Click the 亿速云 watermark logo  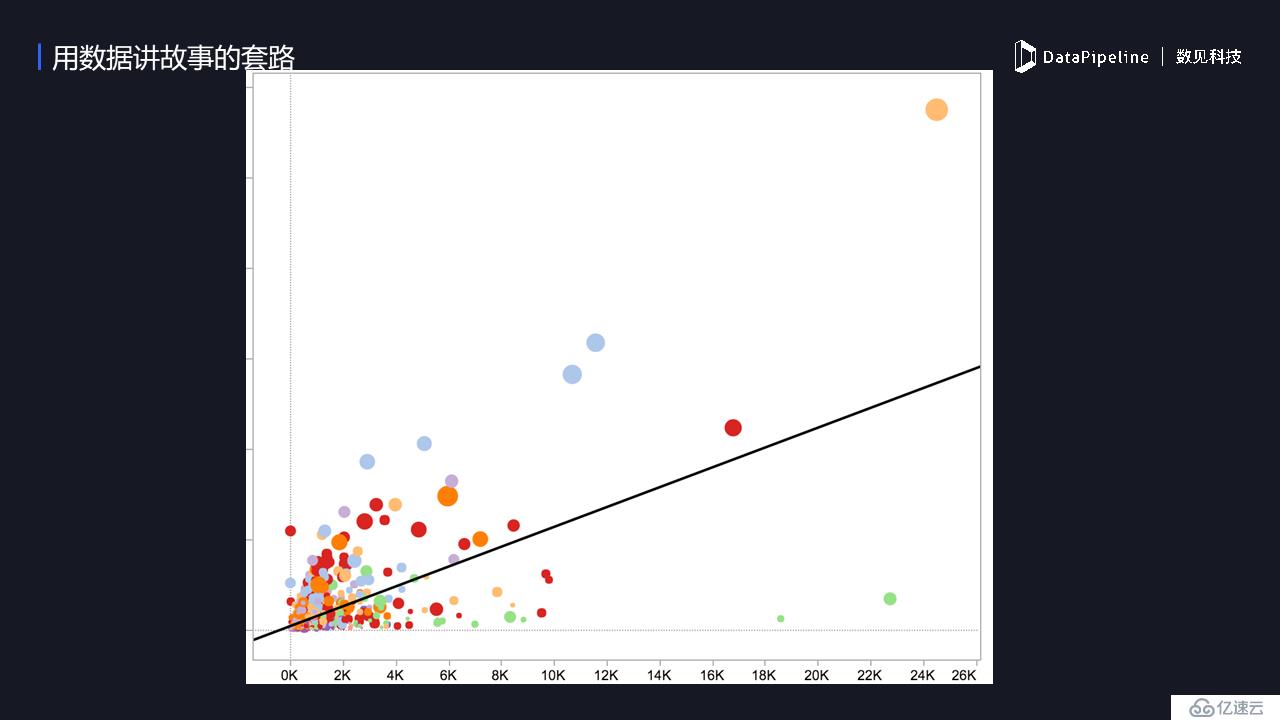pyautogui.click(x=1226, y=707)
